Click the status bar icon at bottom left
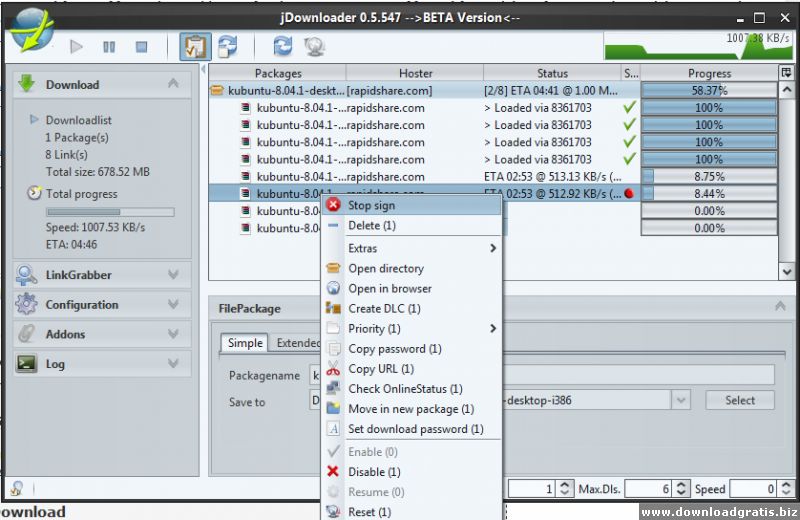 pos(17,488)
